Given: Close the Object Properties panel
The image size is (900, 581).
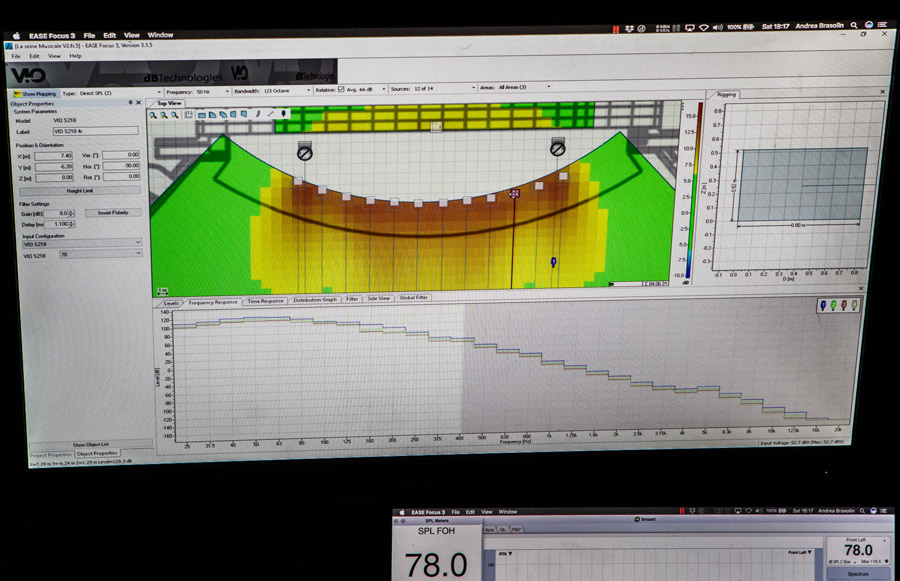Looking at the screenshot, I should tap(138, 102).
